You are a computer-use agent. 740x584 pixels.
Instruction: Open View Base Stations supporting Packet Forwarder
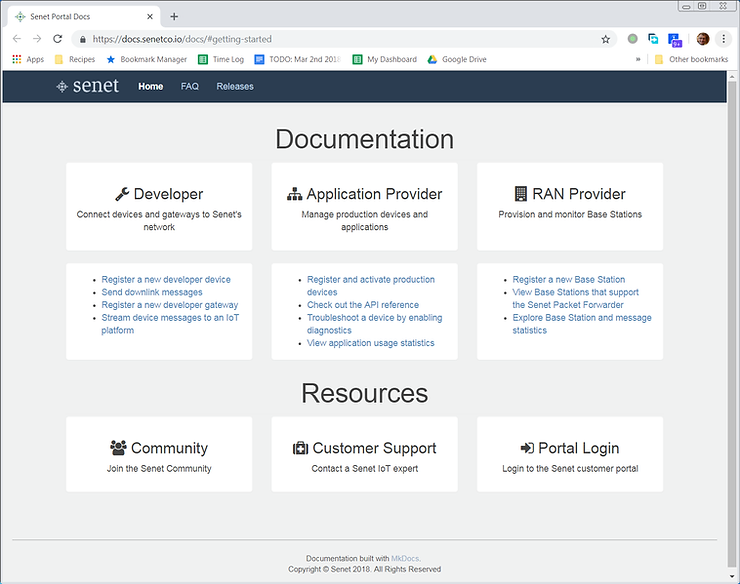pos(576,298)
